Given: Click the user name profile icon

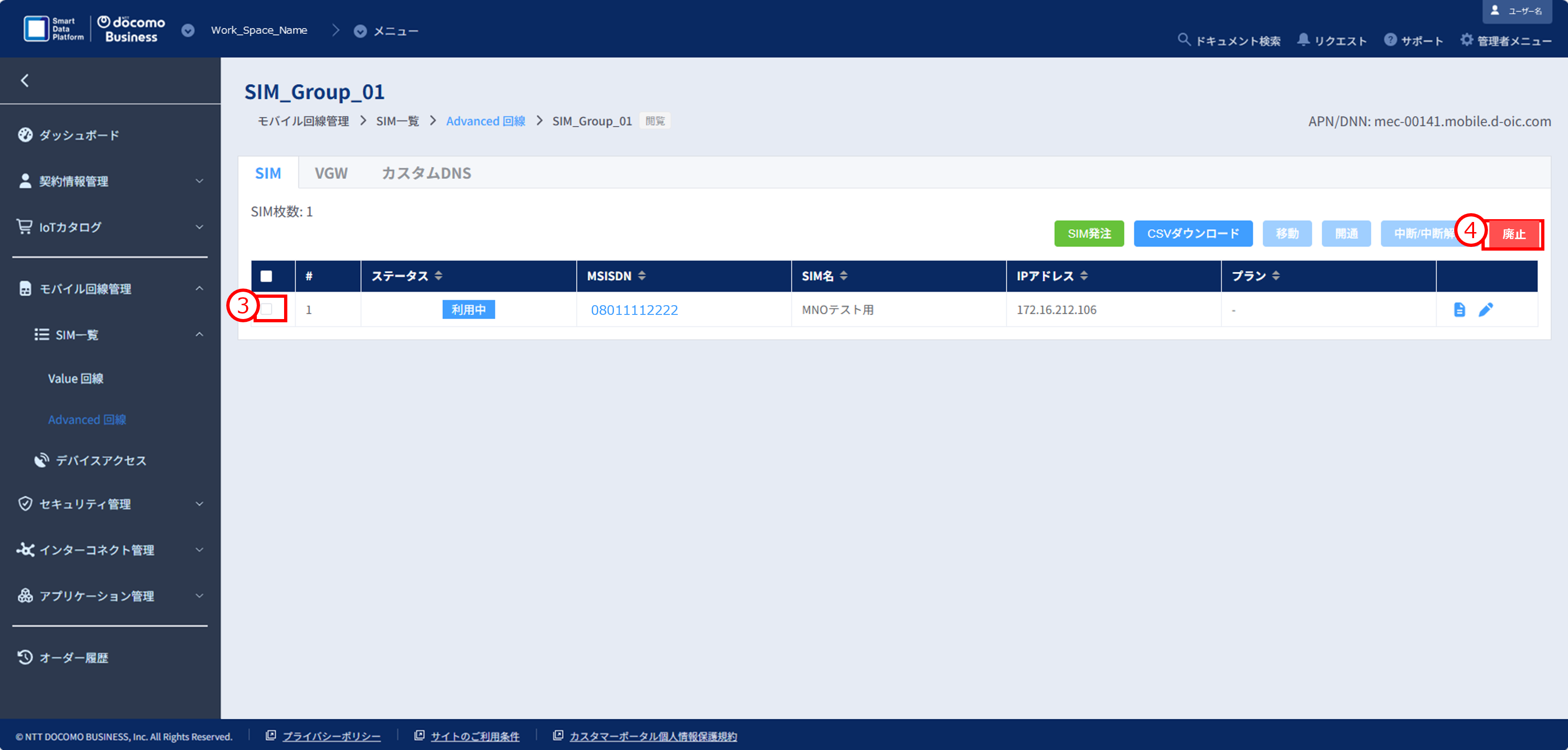Looking at the screenshot, I should [1494, 10].
